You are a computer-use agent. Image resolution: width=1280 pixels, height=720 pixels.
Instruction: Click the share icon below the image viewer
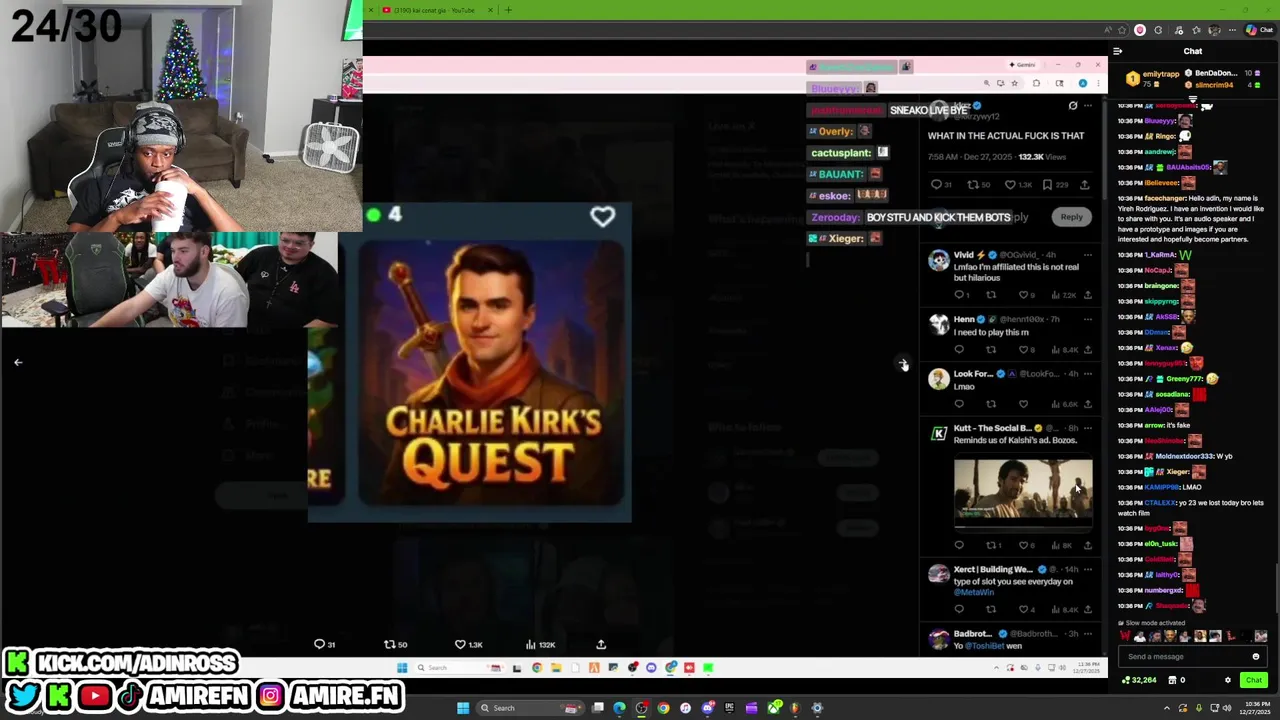pyautogui.click(x=601, y=644)
